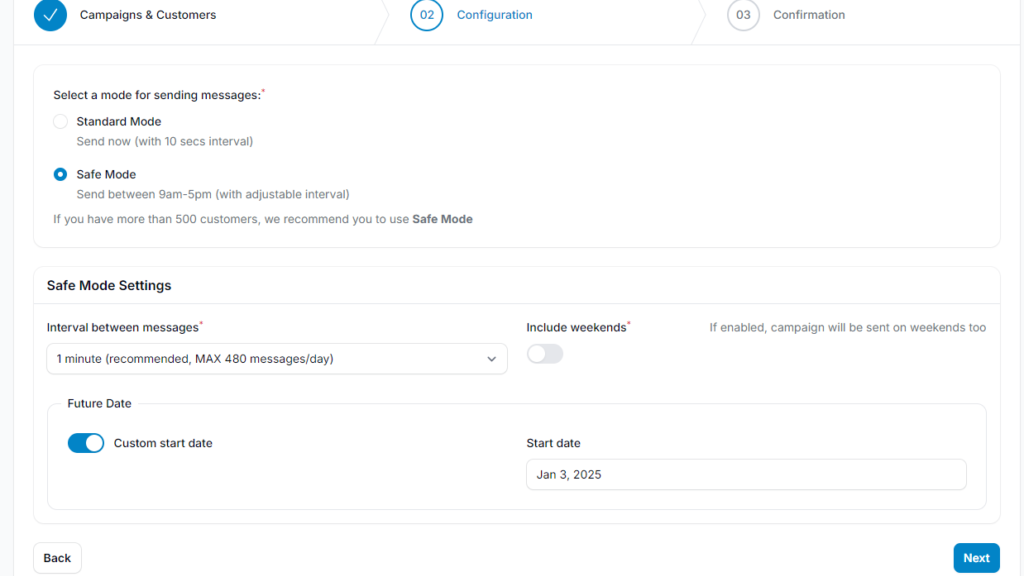Click the 03 step circle

[x=743, y=14]
